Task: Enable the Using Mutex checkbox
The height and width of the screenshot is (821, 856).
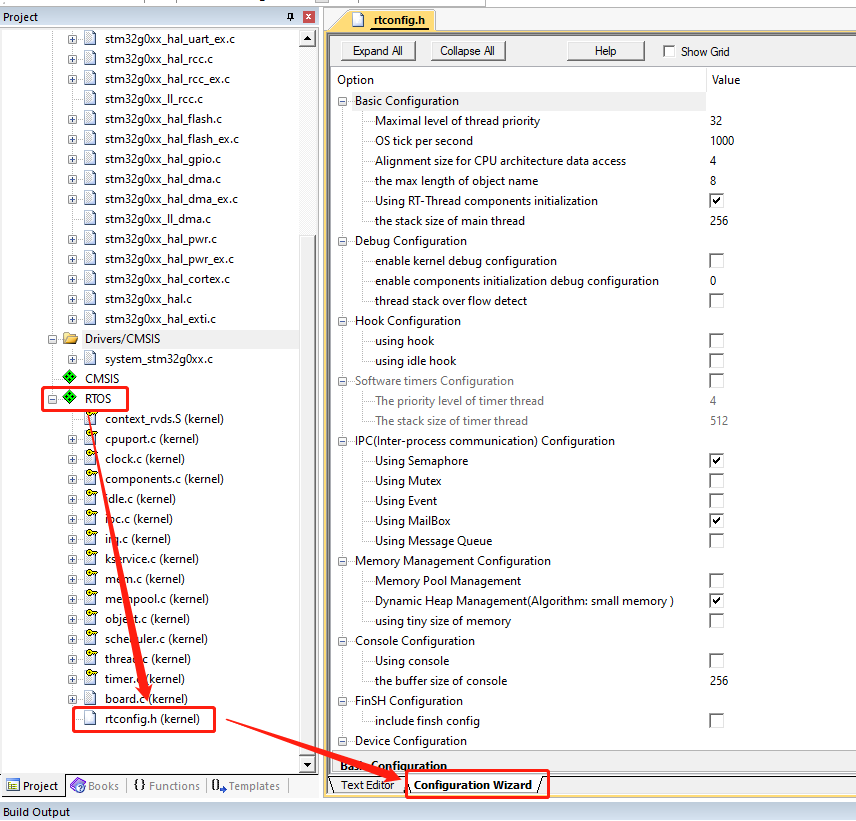Action: (x=717, y=480)
